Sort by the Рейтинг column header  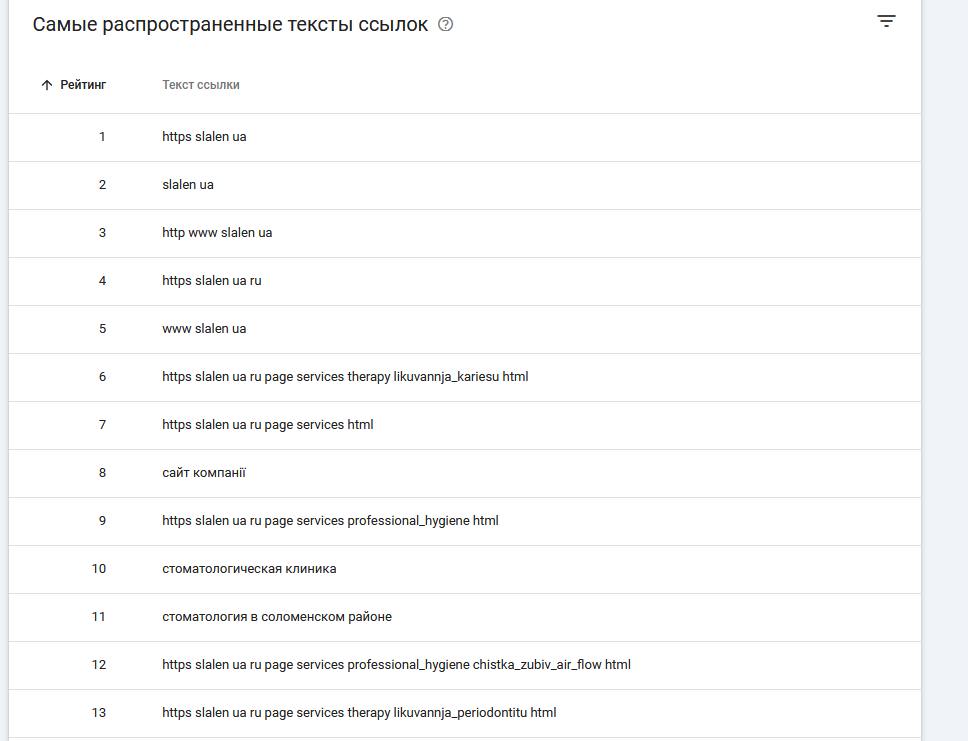click(83, 85)
